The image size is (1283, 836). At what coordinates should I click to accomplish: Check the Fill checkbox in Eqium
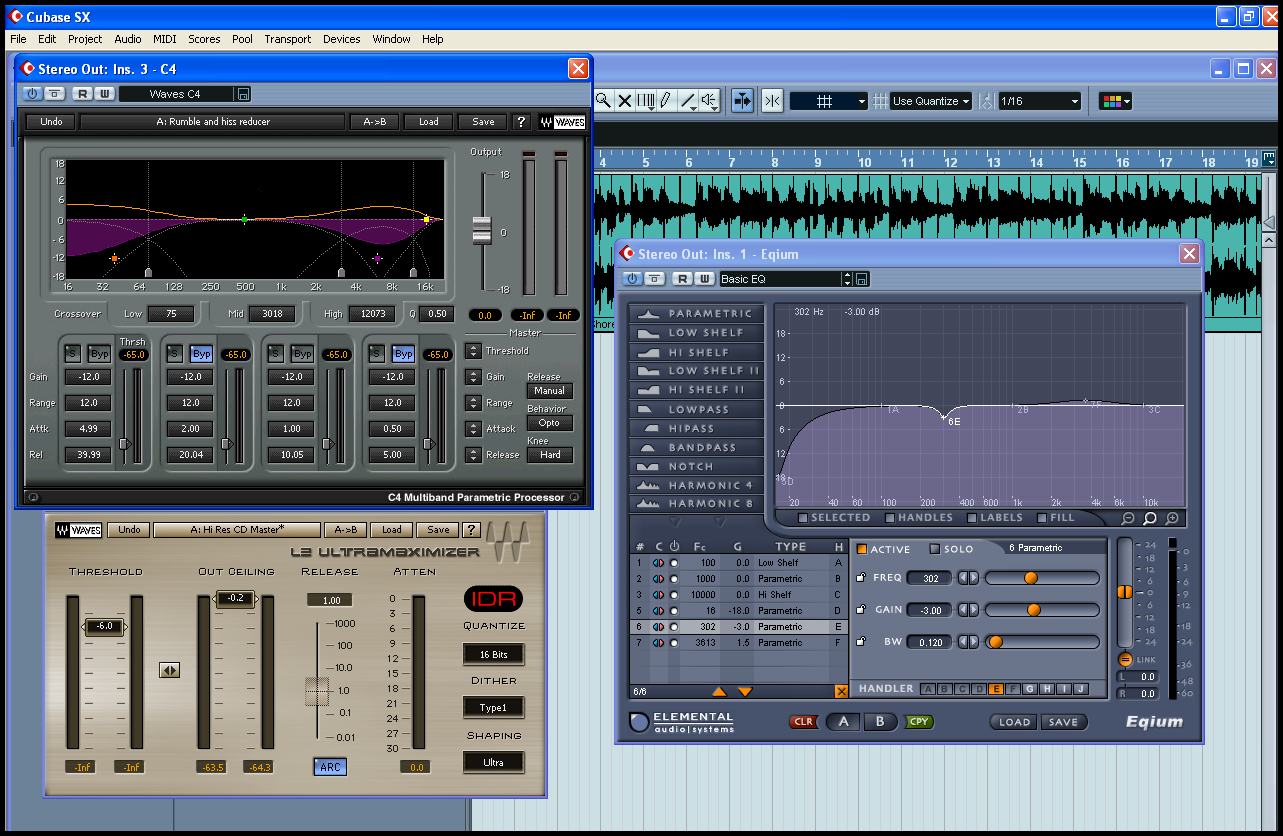pos(1042,518)
